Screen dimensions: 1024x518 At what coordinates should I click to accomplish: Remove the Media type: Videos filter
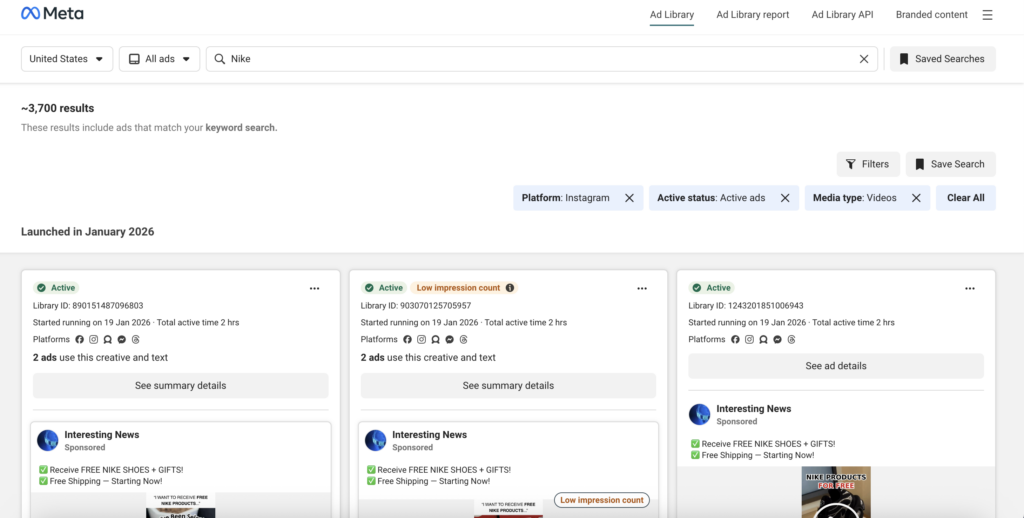pyautogui.click(x=916, y=198)
